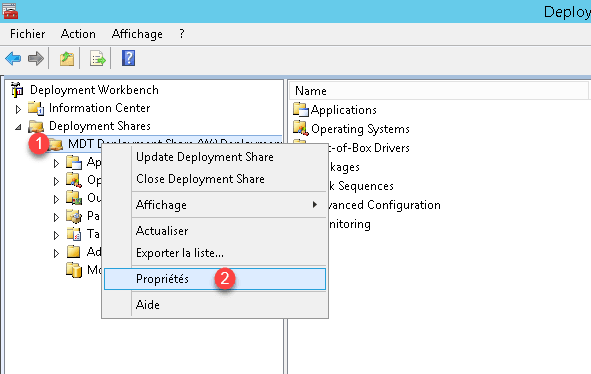This screenshot has height=374, width=591.
Task: Open the Affichage menu in the menu bar
Action: click(137, 34)
